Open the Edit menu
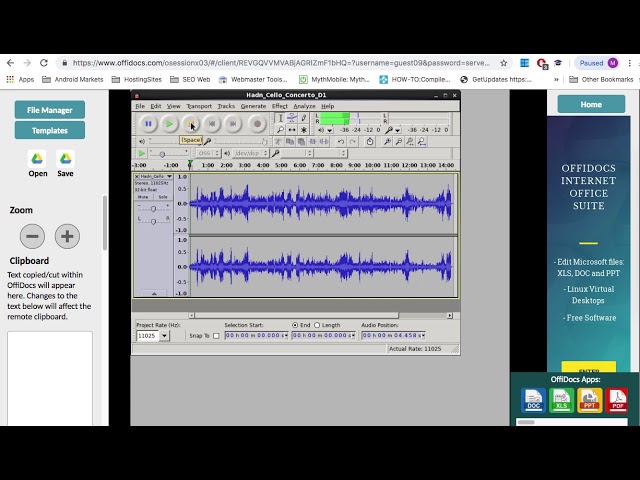The height and width of the screenshot is (480, 640). pyautogui.click(x=156, y=106)
